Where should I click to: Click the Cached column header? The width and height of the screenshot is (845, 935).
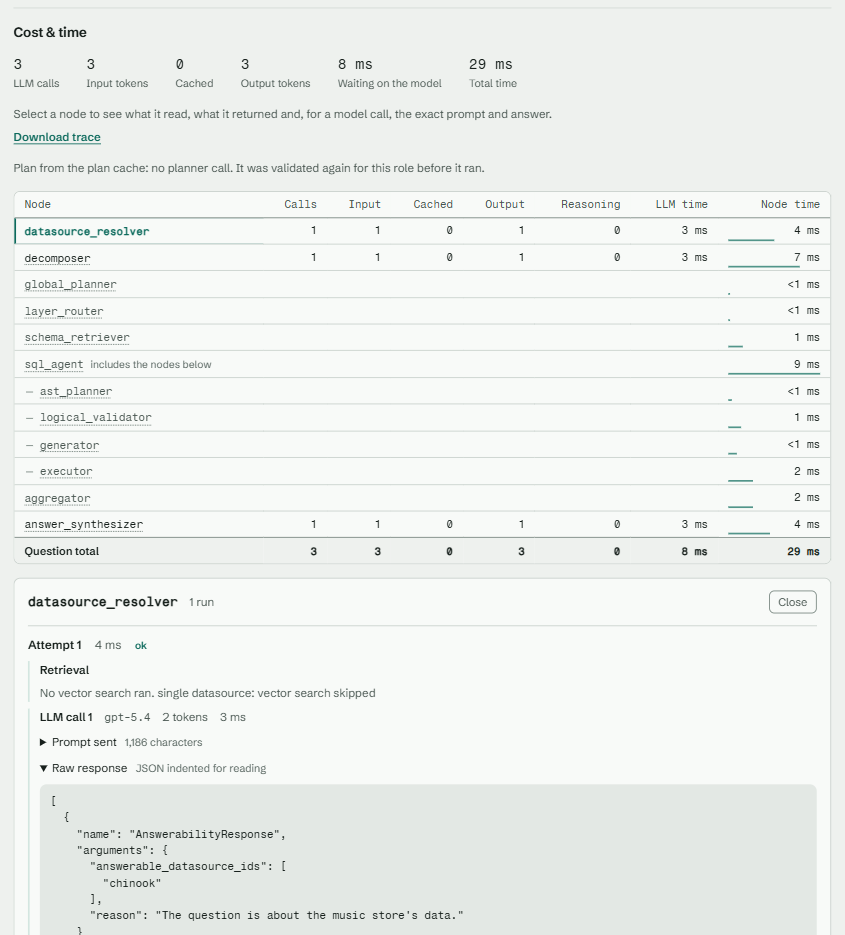click(x=433, y=205)
